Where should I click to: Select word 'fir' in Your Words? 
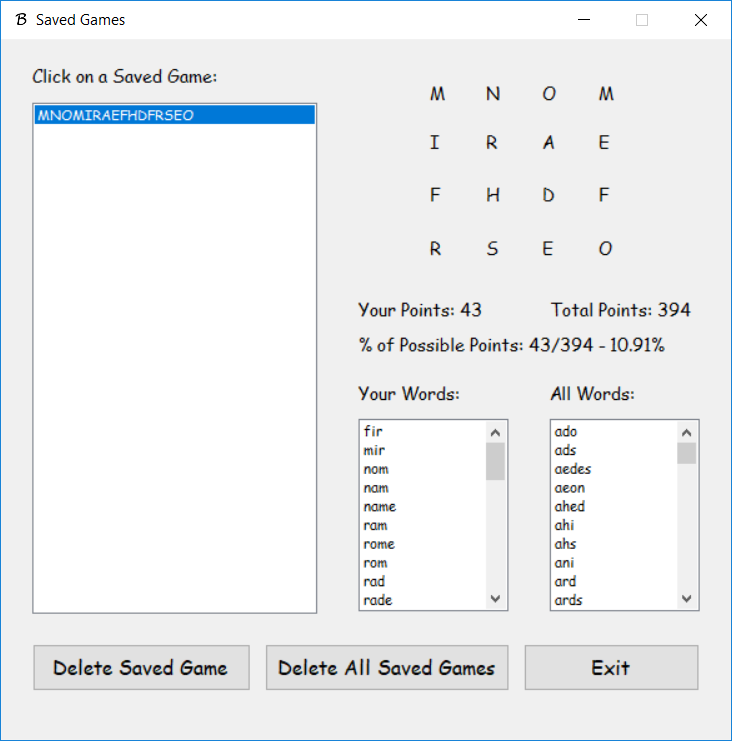pyautogui.click(x=374, y=432)
